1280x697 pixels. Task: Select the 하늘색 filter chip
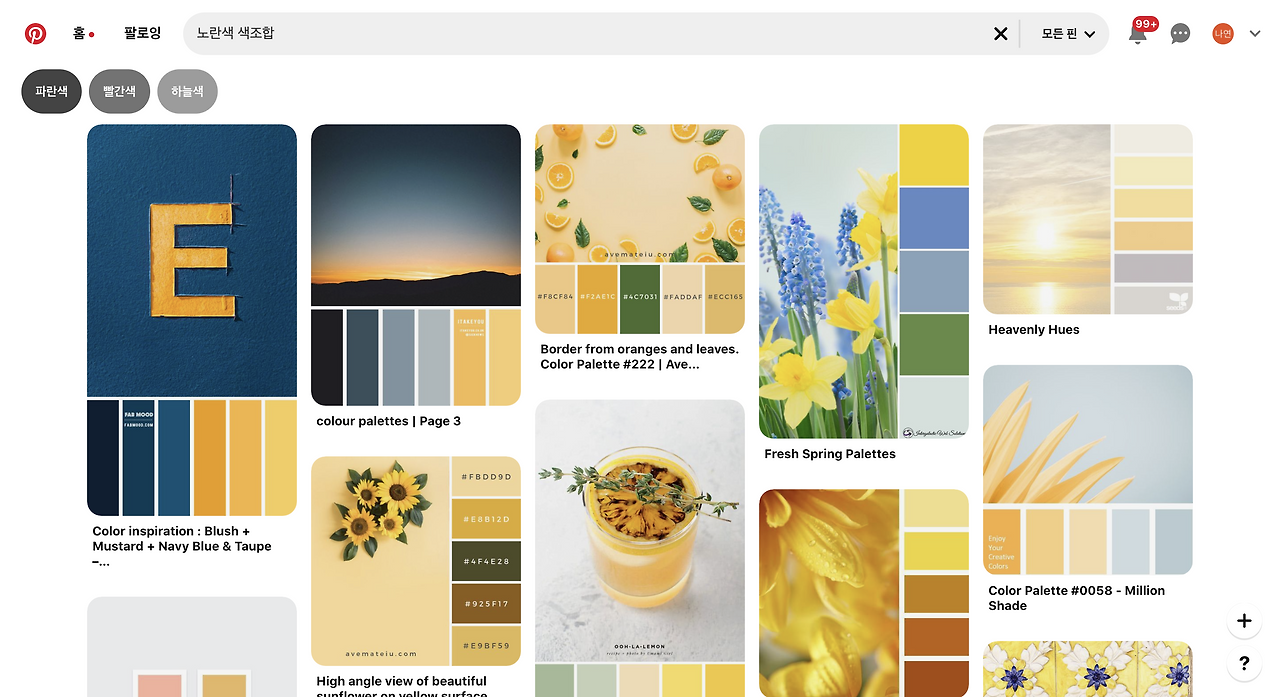187,91
